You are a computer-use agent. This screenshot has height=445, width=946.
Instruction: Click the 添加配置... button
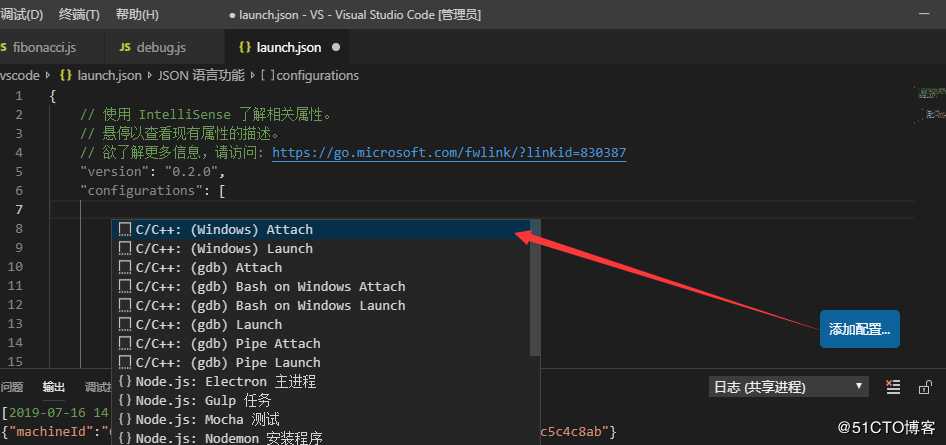[x=860, y=329]
